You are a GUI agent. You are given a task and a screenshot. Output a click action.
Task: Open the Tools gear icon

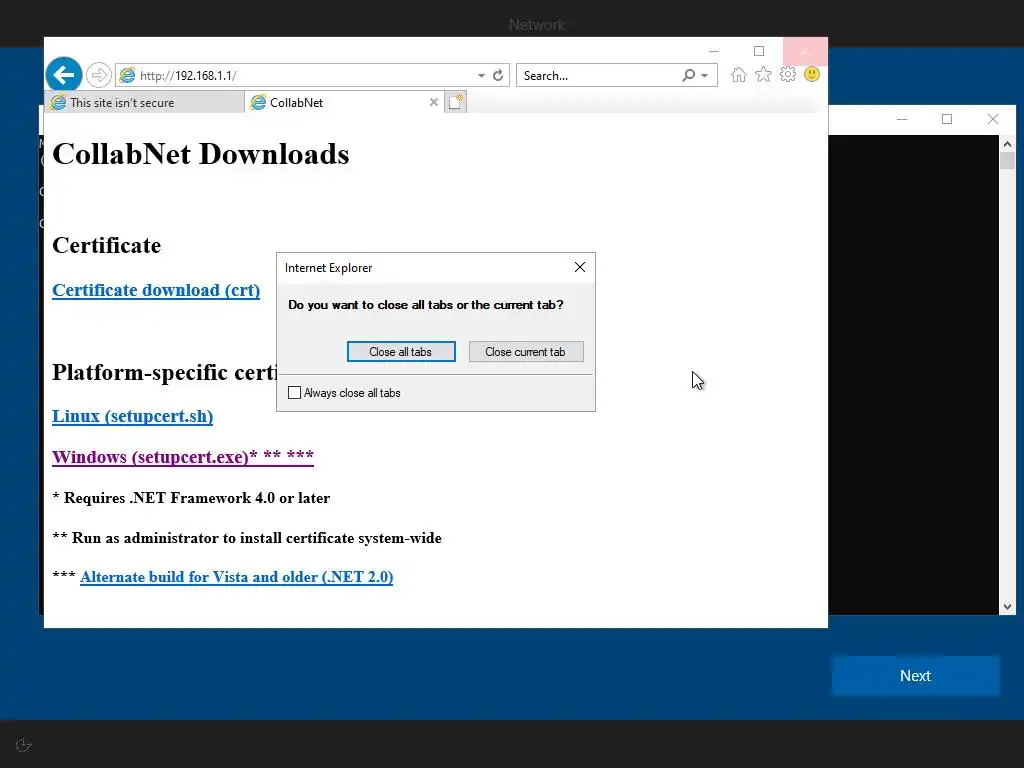click(788, 74)
